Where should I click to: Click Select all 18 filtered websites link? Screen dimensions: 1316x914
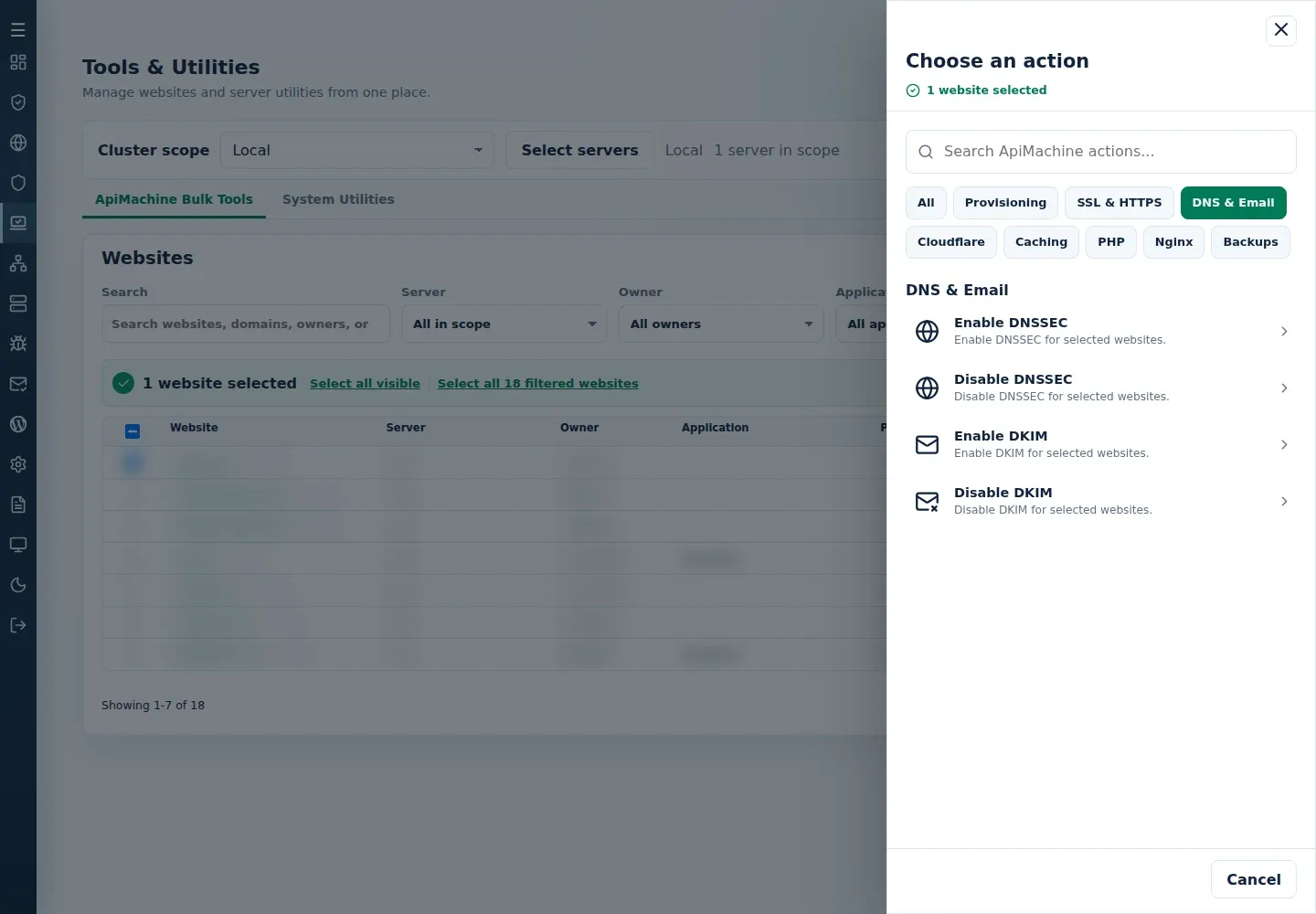pos(537,384)
